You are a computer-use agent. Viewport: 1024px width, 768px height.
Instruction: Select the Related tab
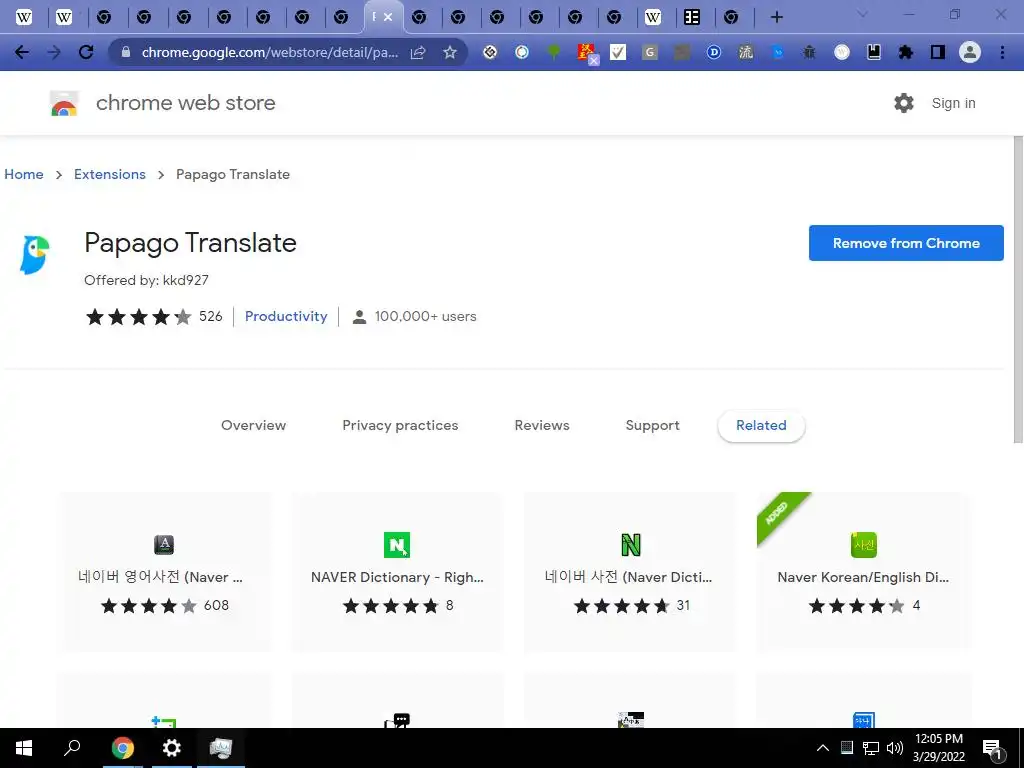(x=761, y=425)
